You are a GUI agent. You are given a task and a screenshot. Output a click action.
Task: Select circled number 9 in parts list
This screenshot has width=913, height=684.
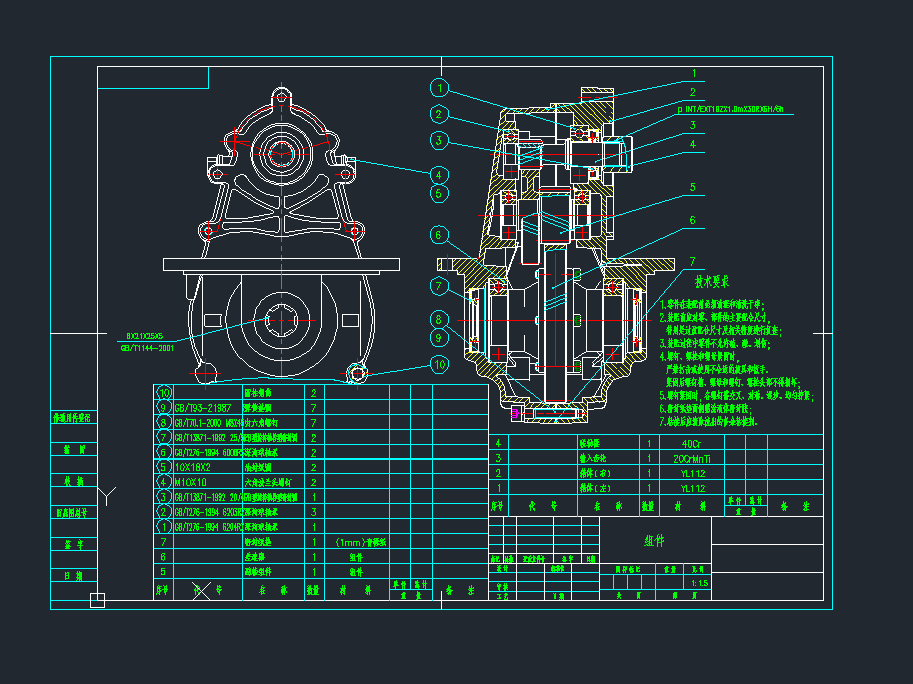point(163,408)
